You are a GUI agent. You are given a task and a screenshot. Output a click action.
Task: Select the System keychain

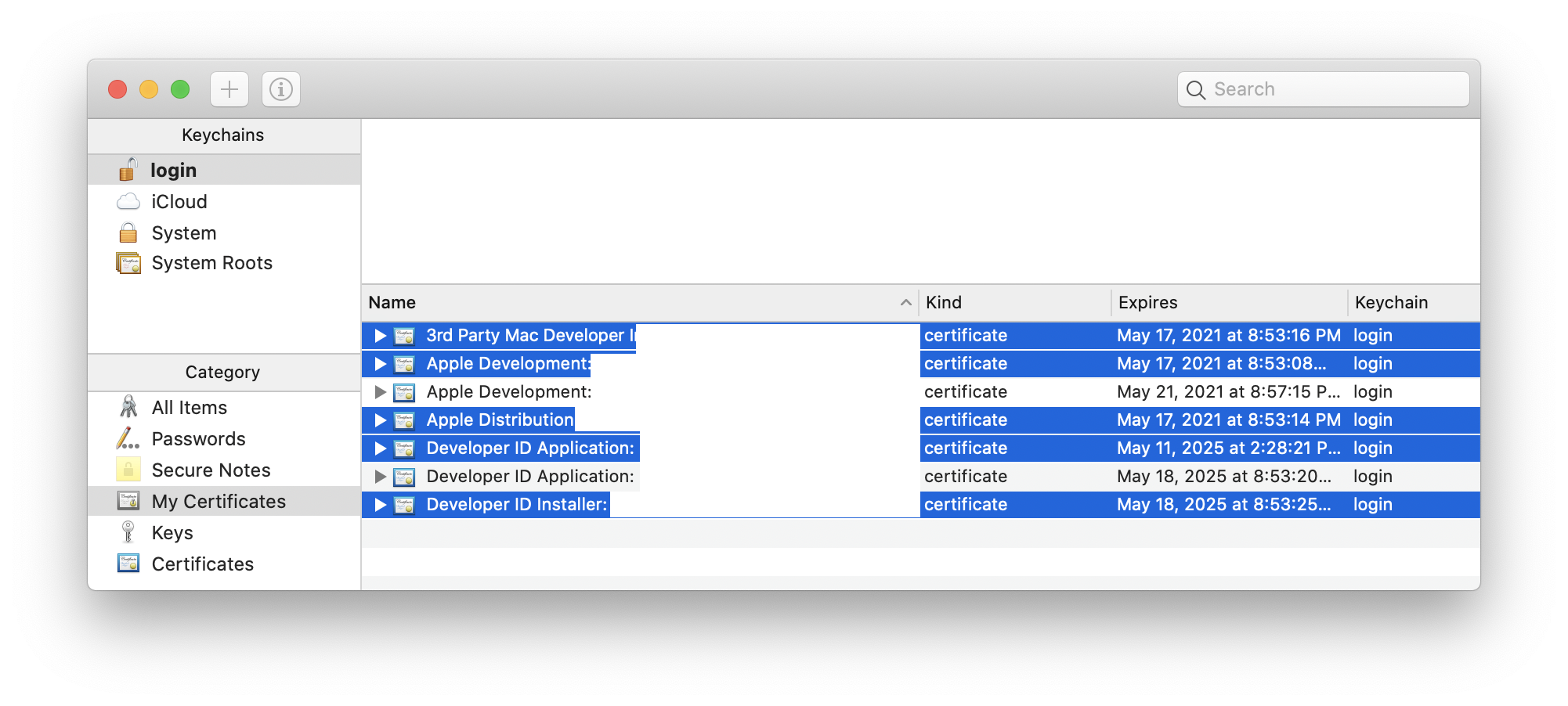click(x=224, y=232)
